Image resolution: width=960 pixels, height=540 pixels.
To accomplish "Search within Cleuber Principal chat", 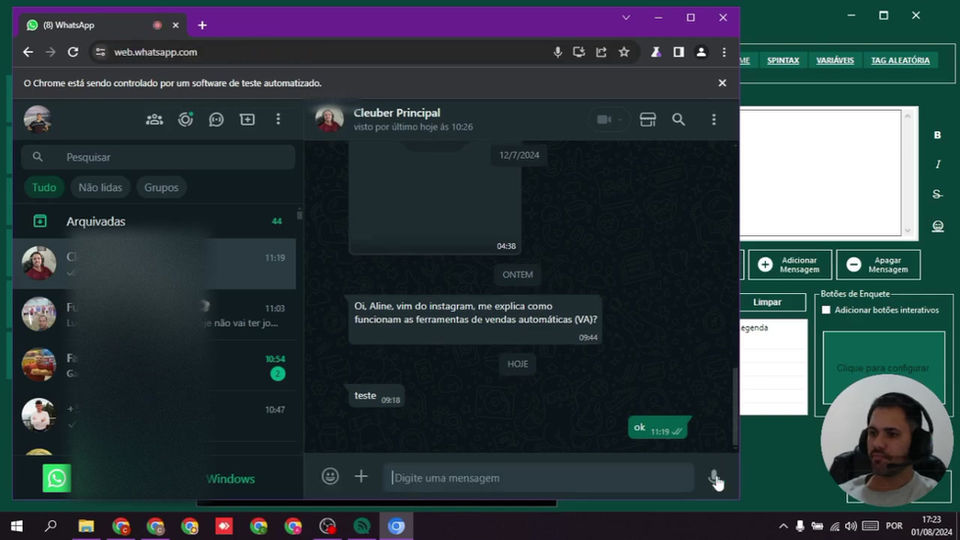I will tap(678, 119).
